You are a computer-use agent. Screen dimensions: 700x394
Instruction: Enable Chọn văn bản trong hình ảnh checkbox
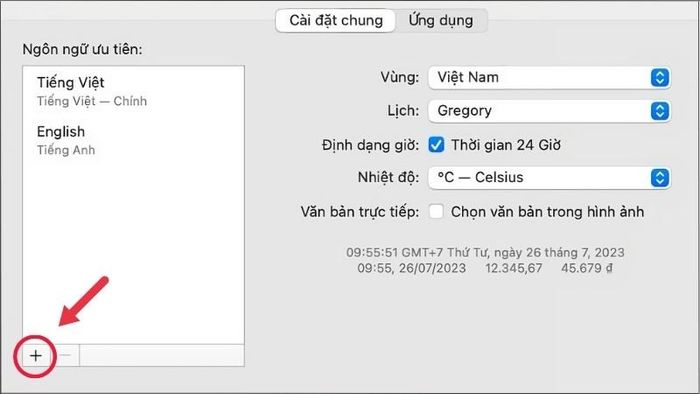[x=436, y=212]
